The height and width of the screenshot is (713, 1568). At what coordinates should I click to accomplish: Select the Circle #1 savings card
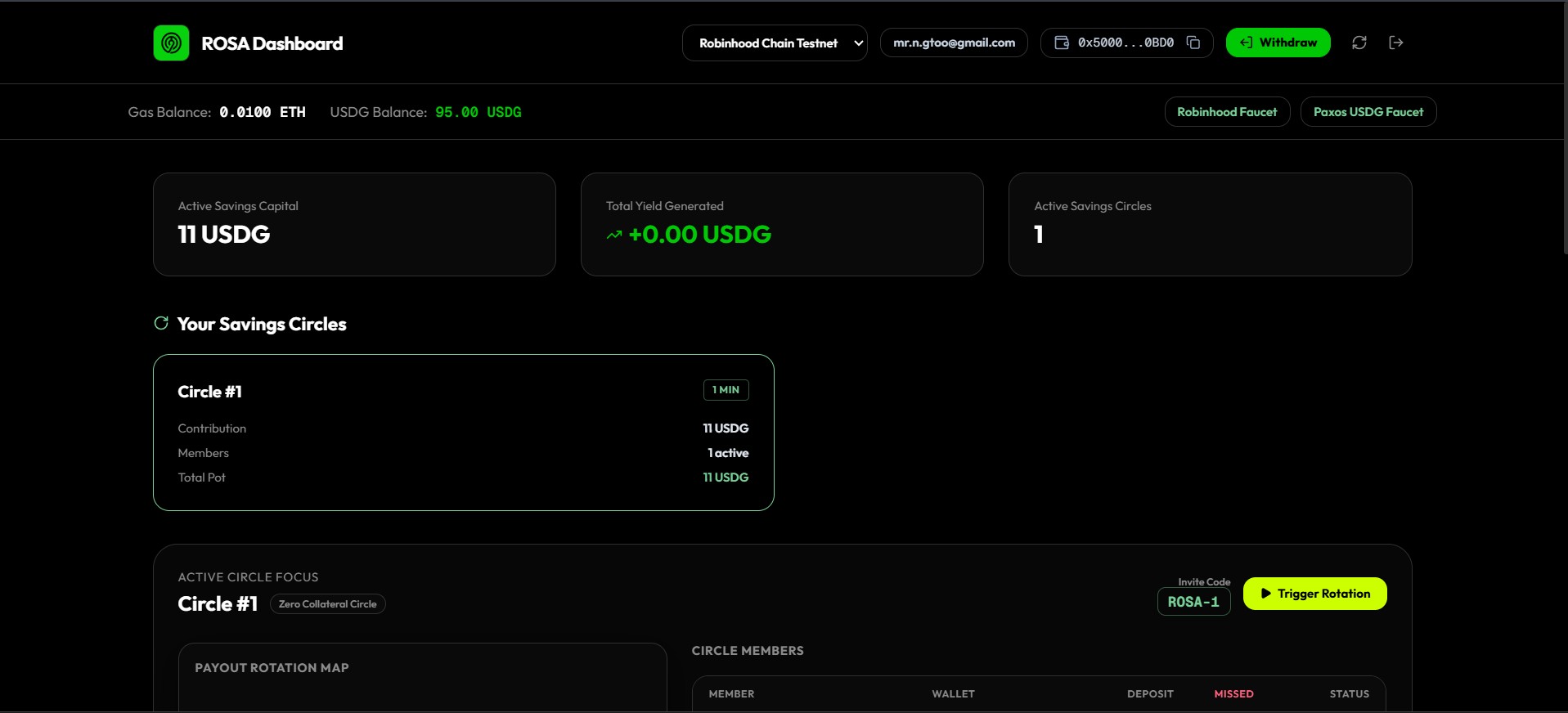[464, 433]
